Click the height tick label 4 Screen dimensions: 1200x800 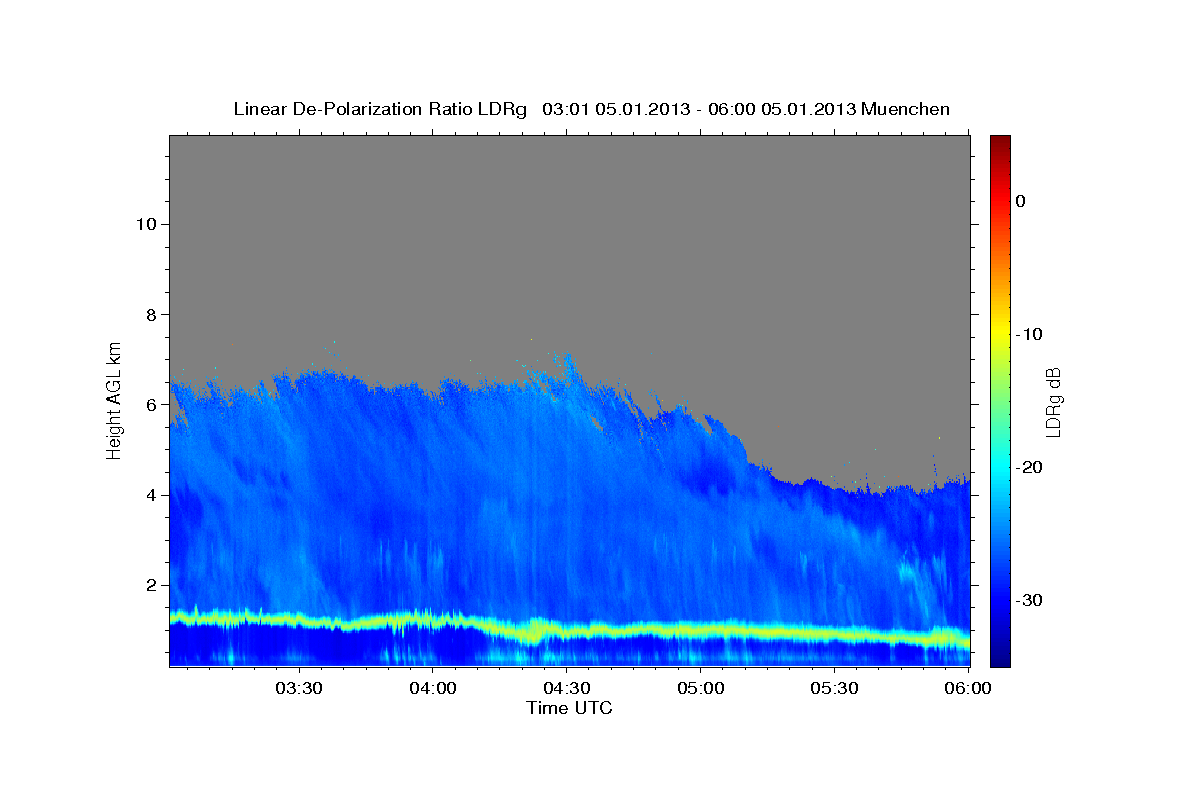pos(149,495)
